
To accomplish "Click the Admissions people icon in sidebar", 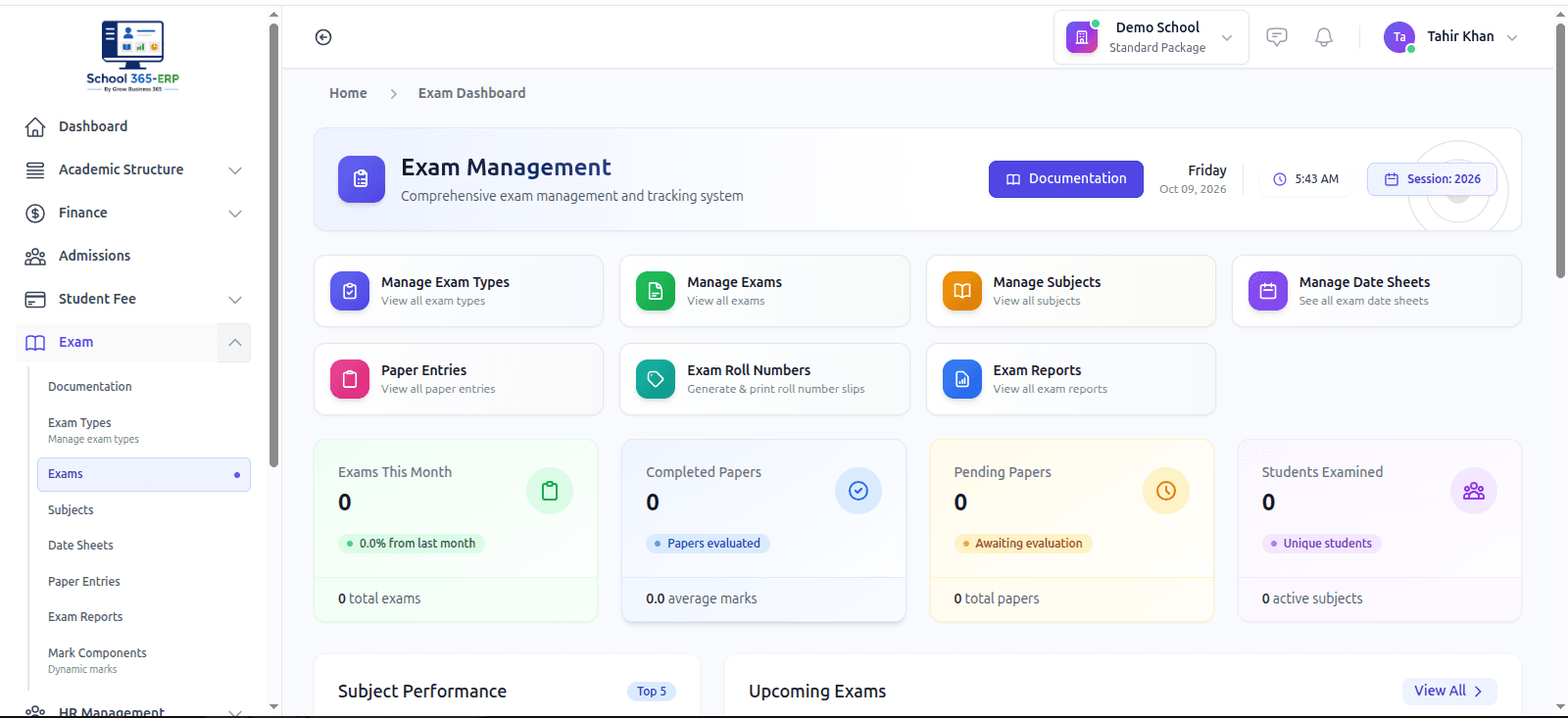I will click(35, 256).
